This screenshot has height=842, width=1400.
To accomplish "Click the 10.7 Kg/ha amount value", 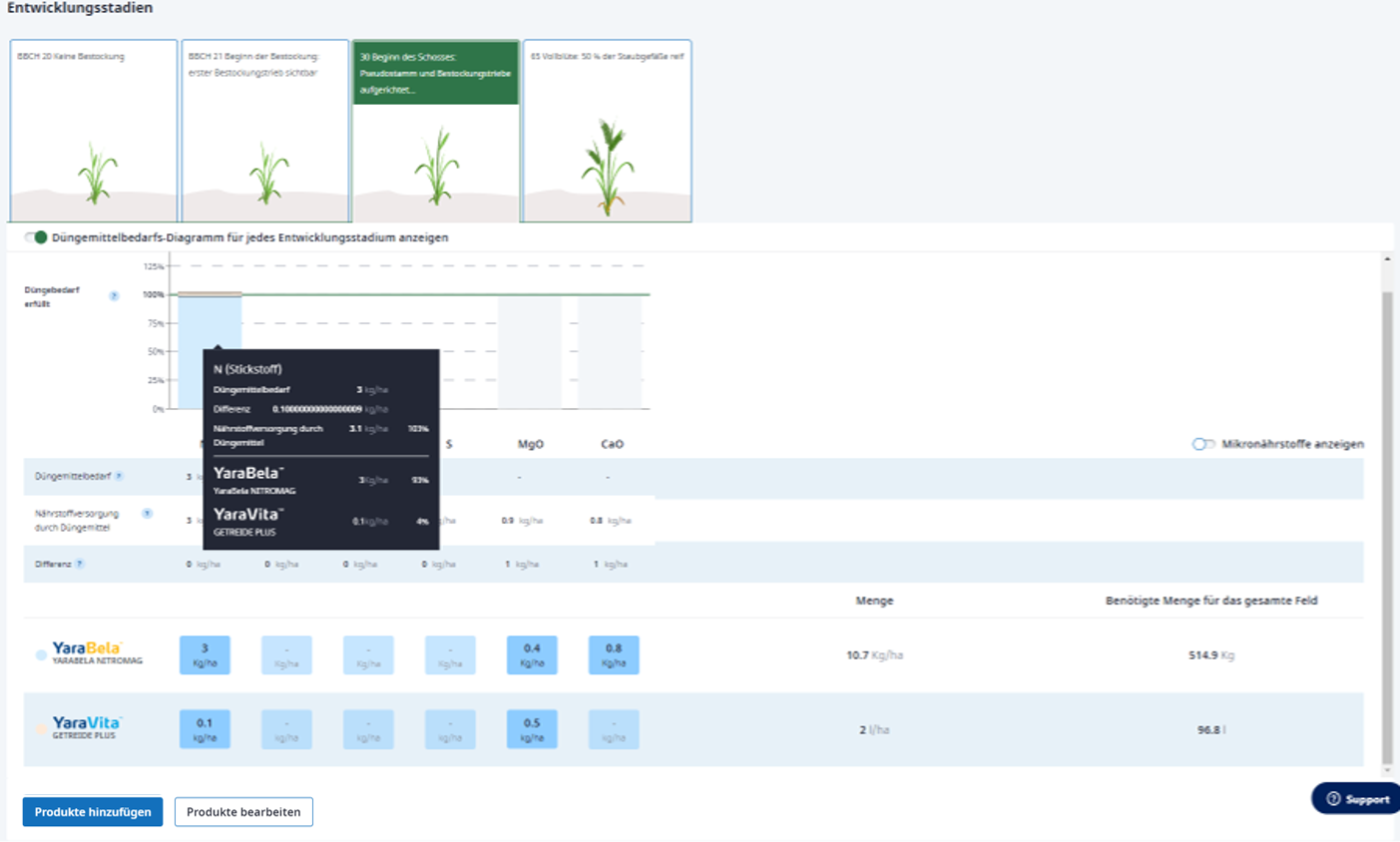I will [x=874, y=655].
